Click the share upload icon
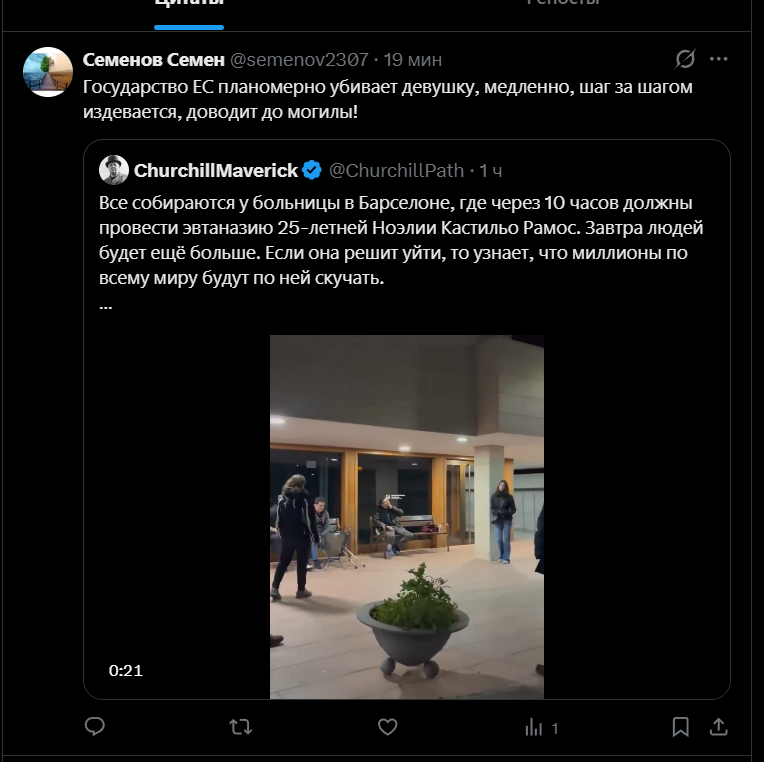The width and height of the screenshot is (764, 762). click(x=717, y=727)
